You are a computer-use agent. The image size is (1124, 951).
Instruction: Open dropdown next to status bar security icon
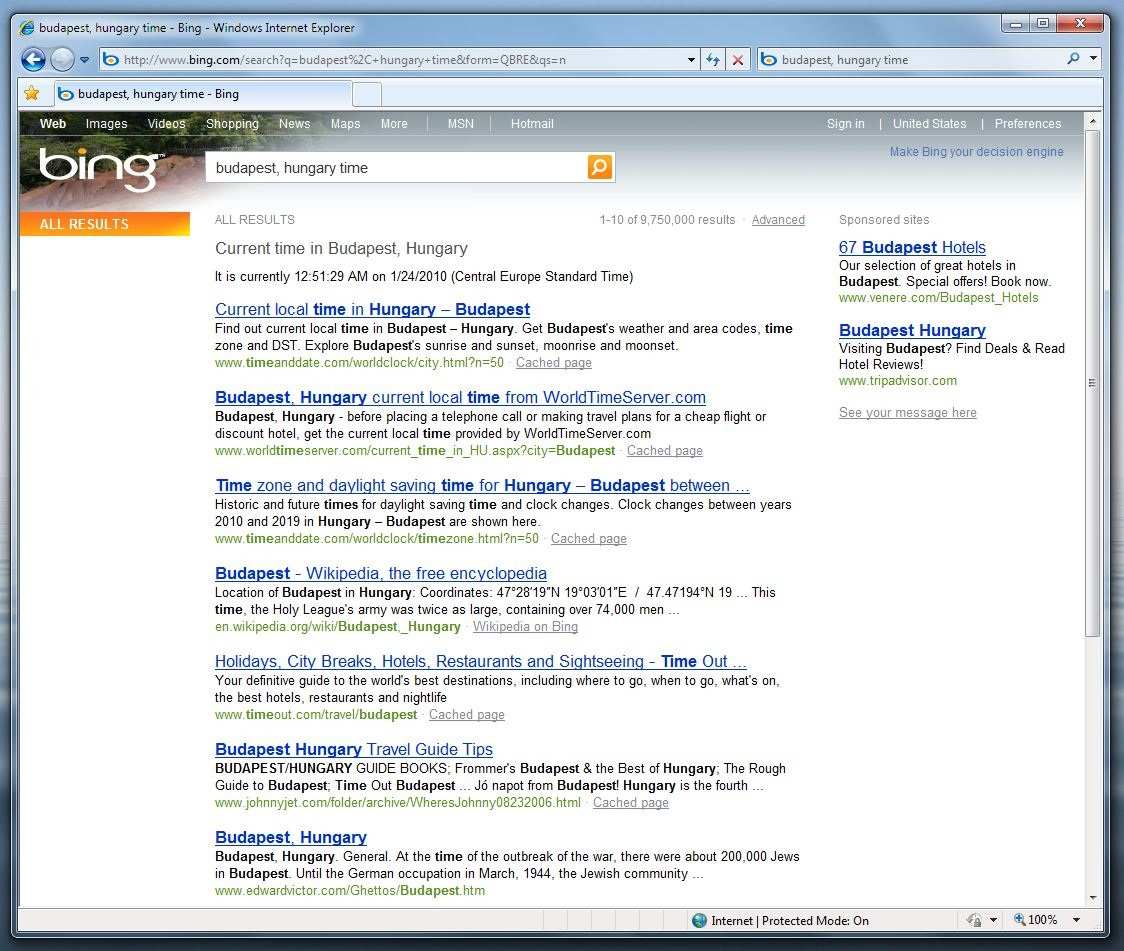pyautogui.click(x=994, y=920)
